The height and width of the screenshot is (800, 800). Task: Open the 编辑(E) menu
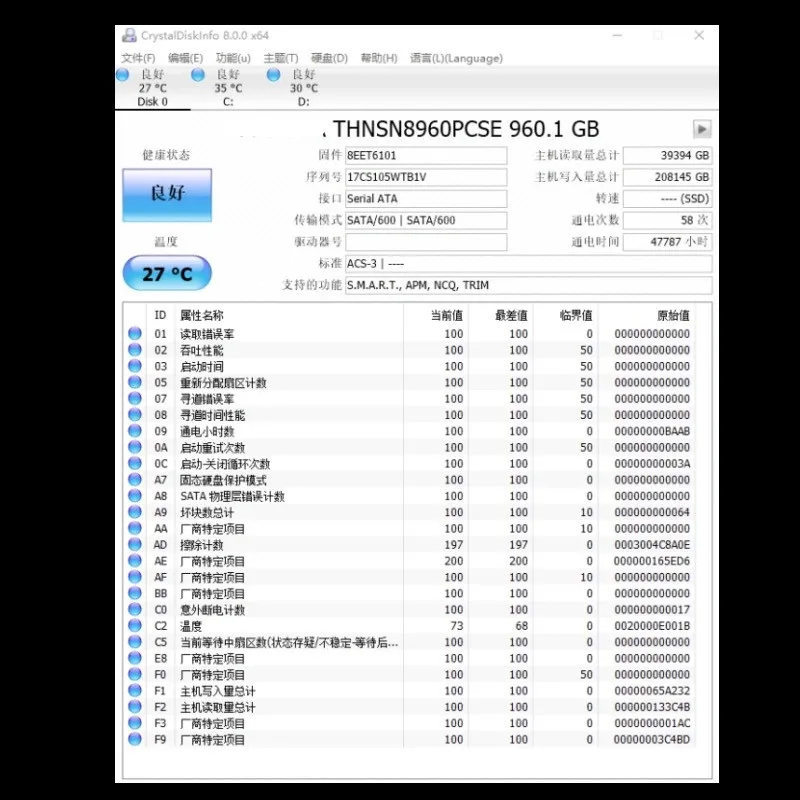click(185, 58)
